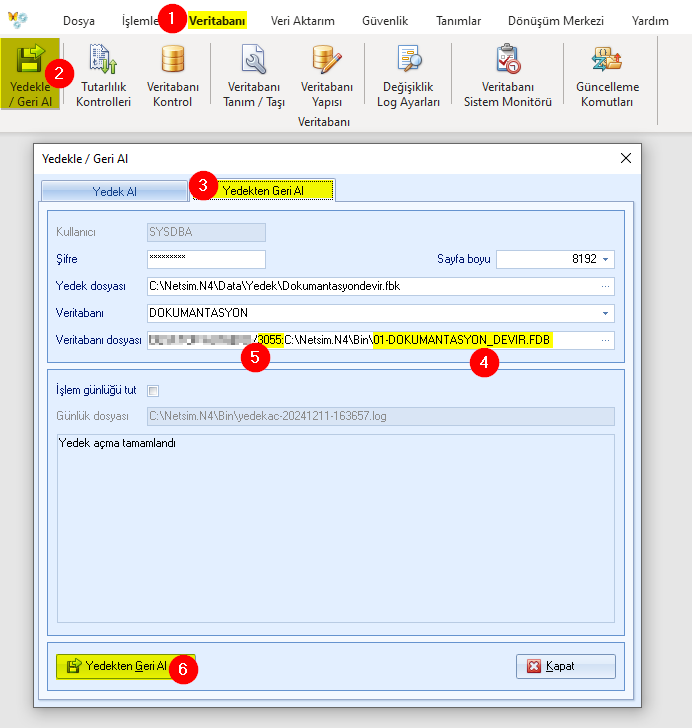Open Veritabanı Kontrol tool

click(173, 76)
